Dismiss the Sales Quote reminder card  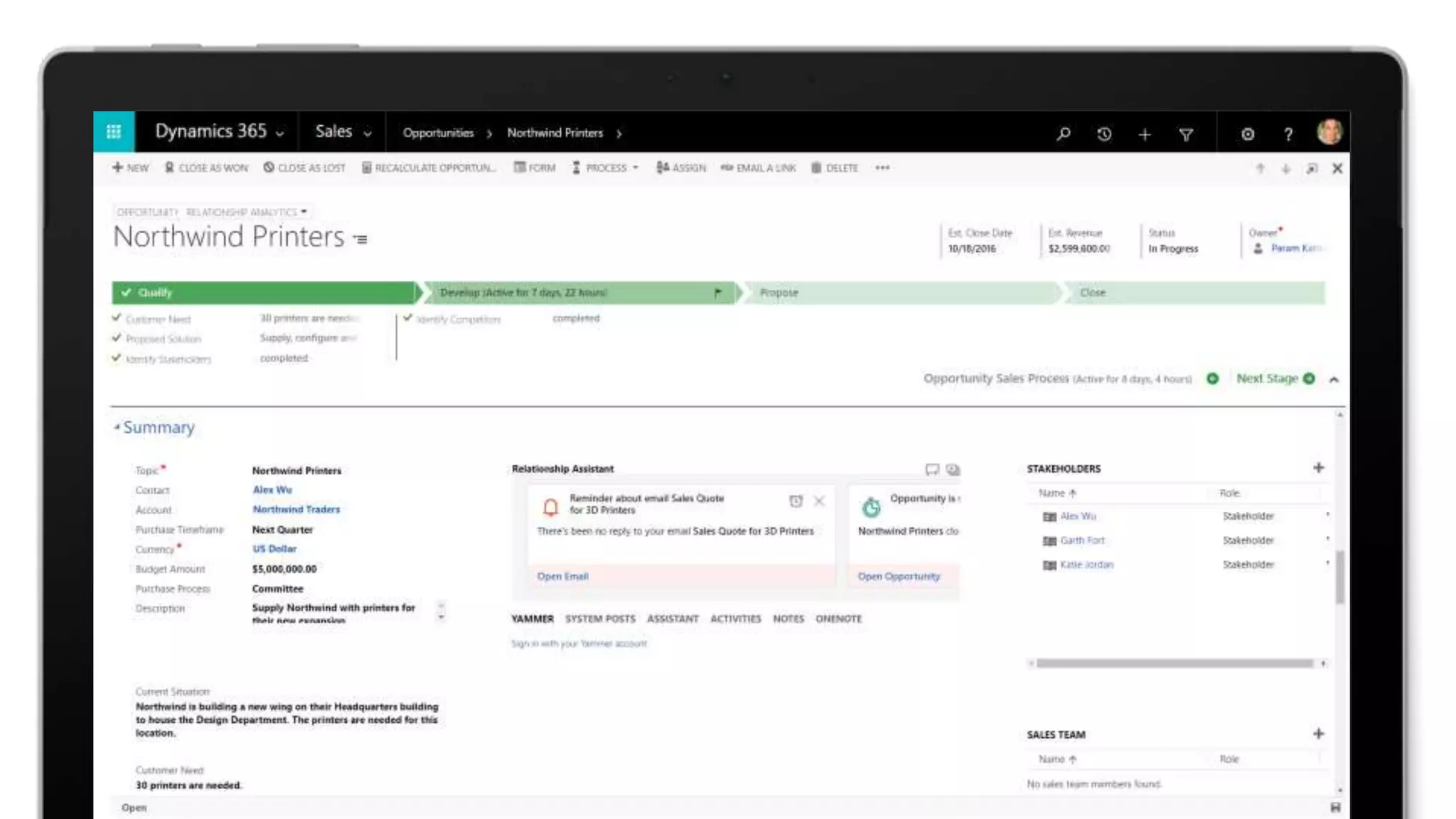[x=819, y=501]
